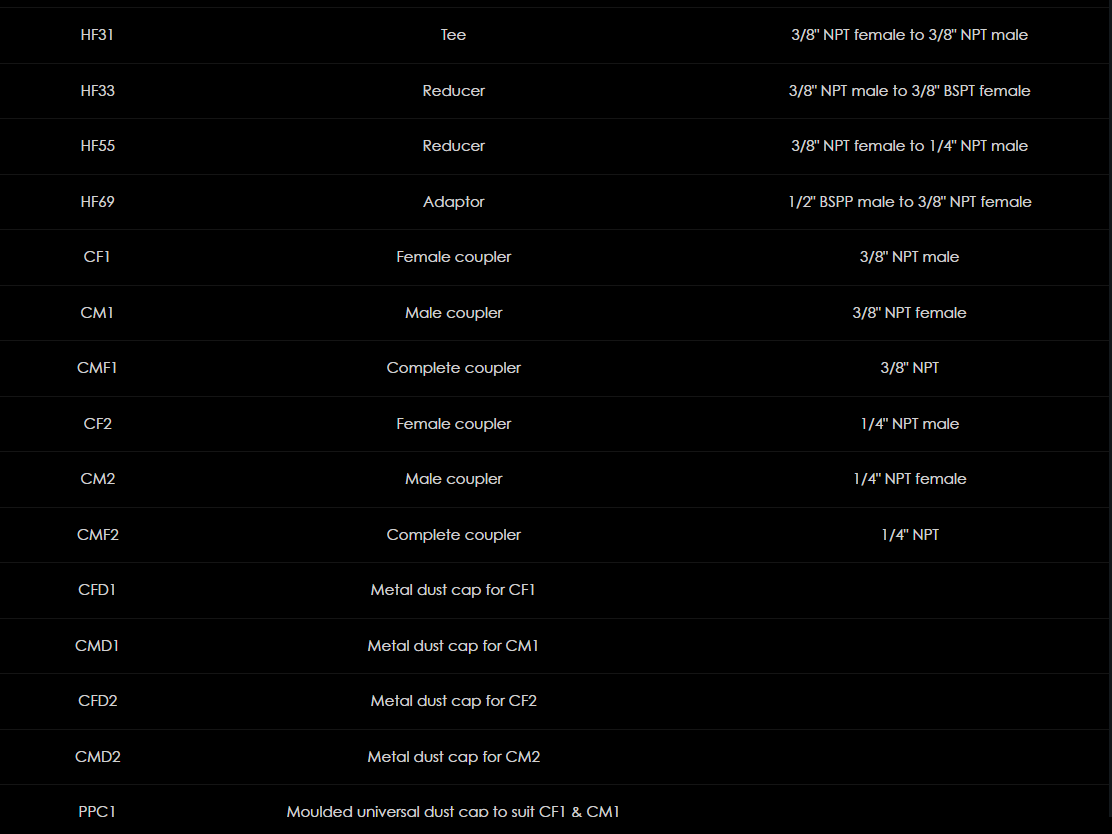
Task: Click the 3/8" NPT male to BSPT female spec
Action: tap(909, 91)
